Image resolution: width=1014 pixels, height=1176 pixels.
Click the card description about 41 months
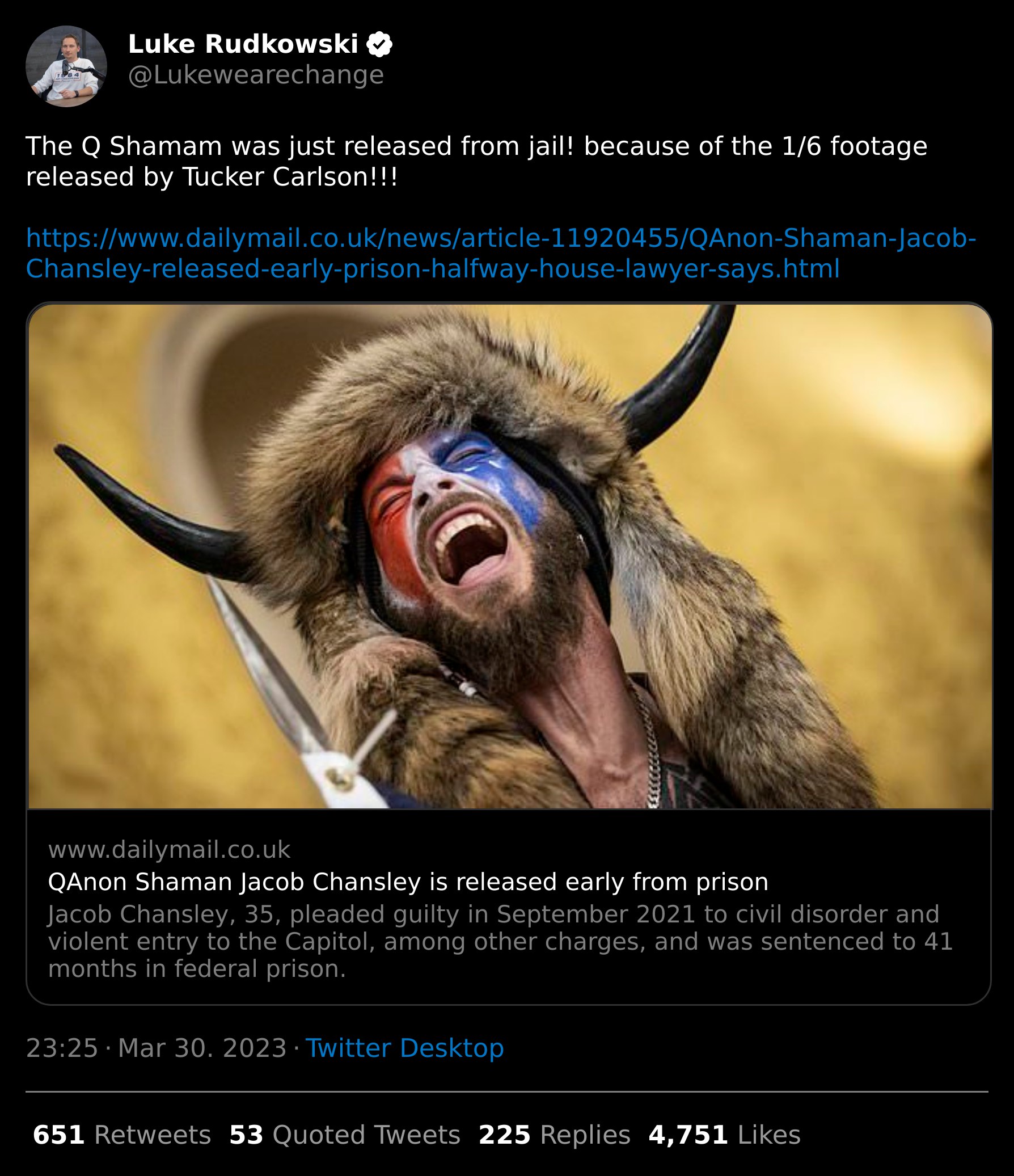coord(499,941)
